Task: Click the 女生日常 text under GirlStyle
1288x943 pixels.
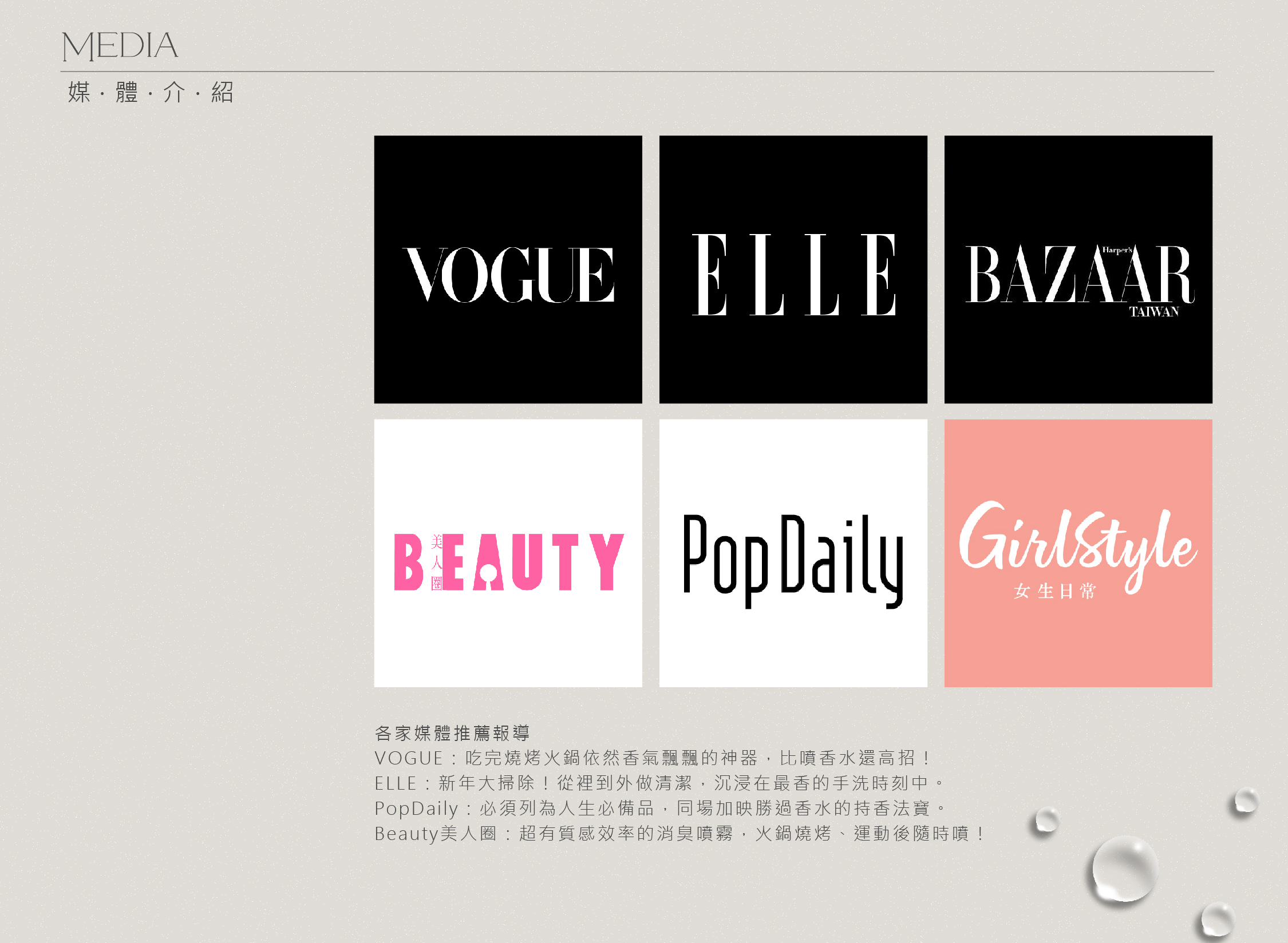Action: 1054,591
